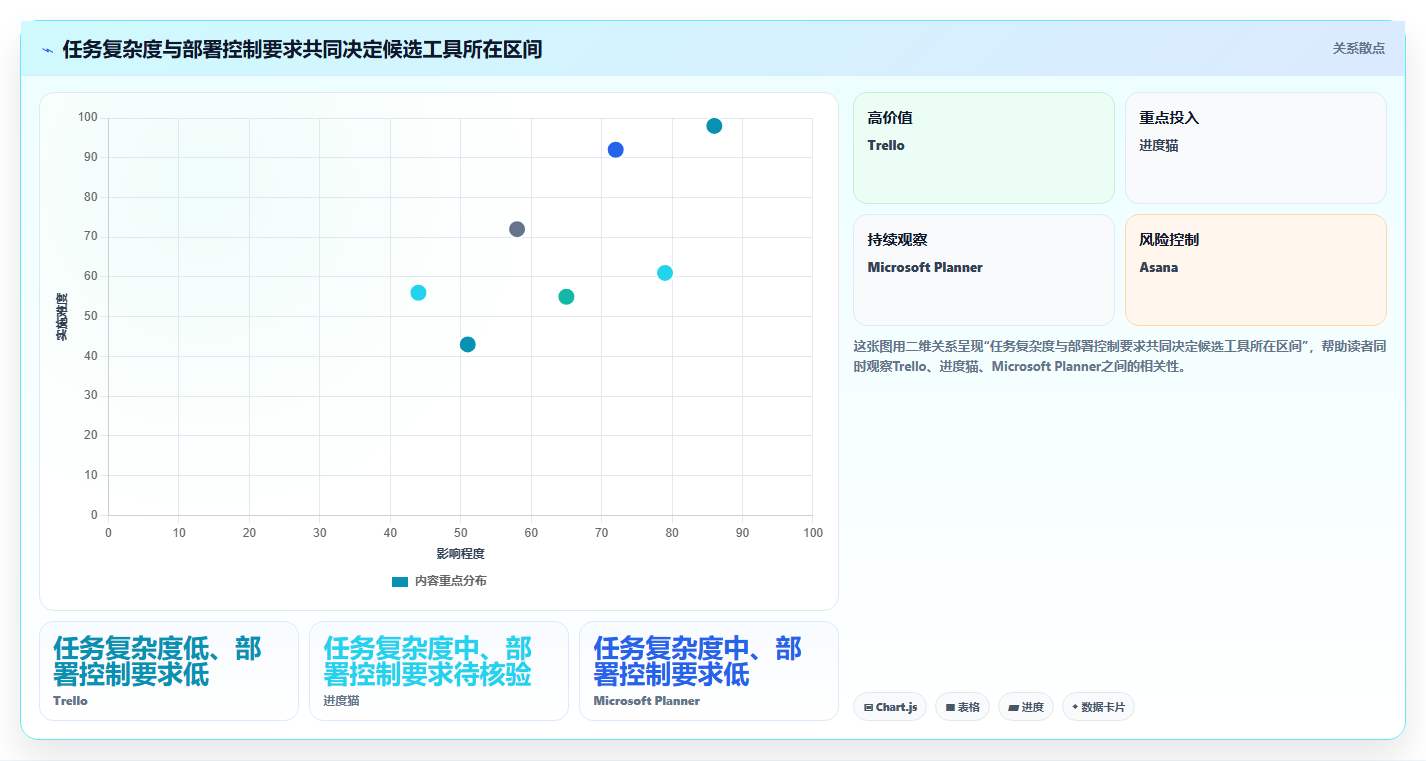Select the 任务复杂度中、部署控制要求低 Planner card
The width and height of the screenshot is (1426, 761).
click(709, 671)
